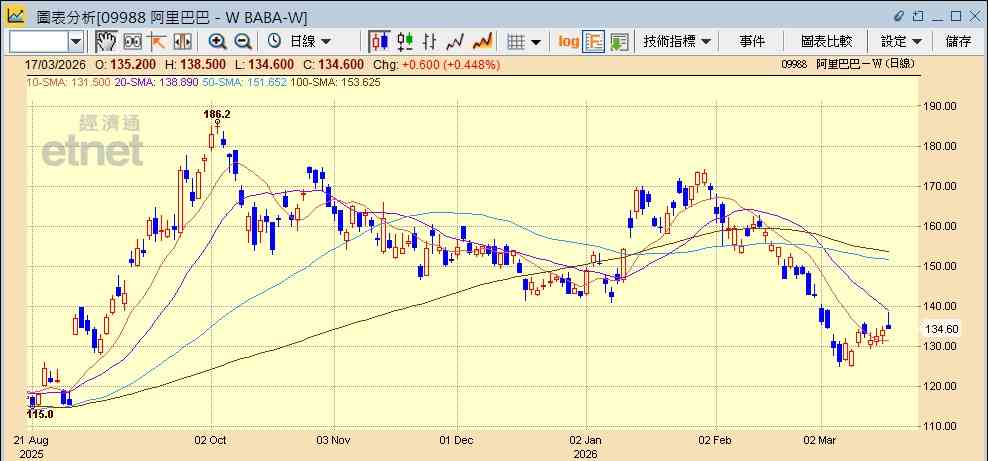Switch to orange area chart type
The width and height of the screenshot is (989, 461).
click(x=483, y=42)
